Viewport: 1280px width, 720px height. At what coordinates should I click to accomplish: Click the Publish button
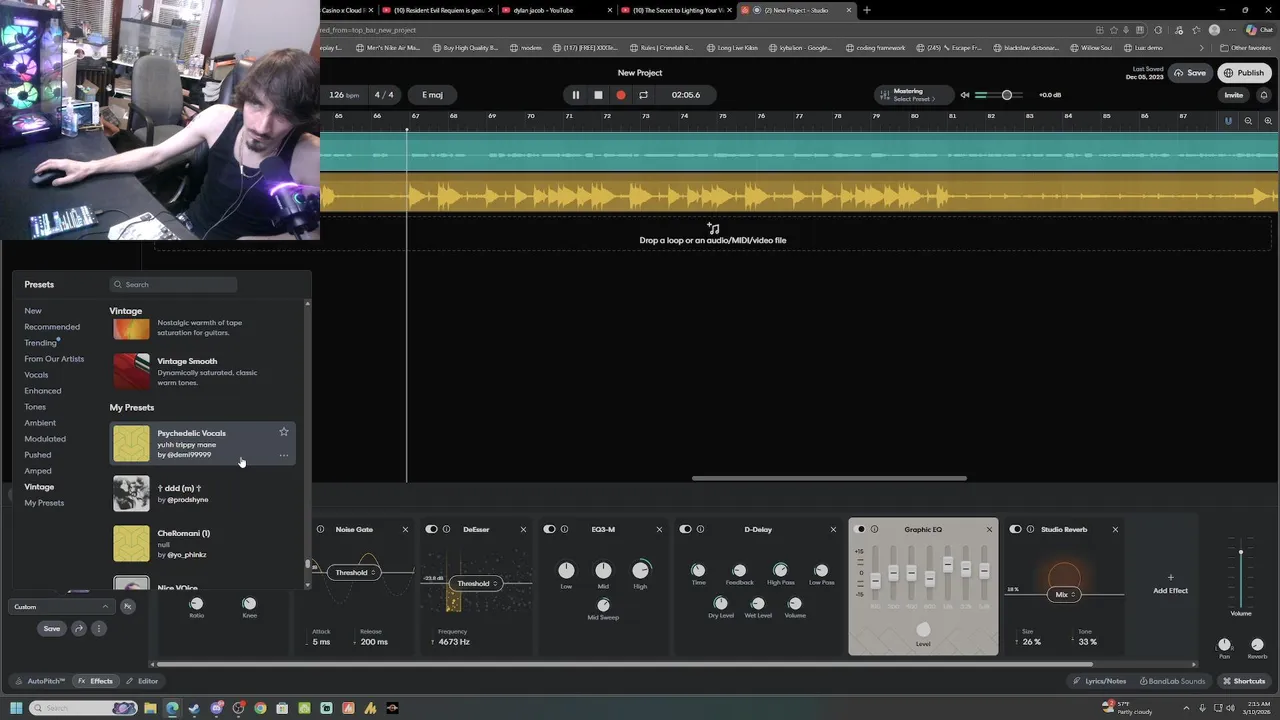click(x=1244, y=73)
